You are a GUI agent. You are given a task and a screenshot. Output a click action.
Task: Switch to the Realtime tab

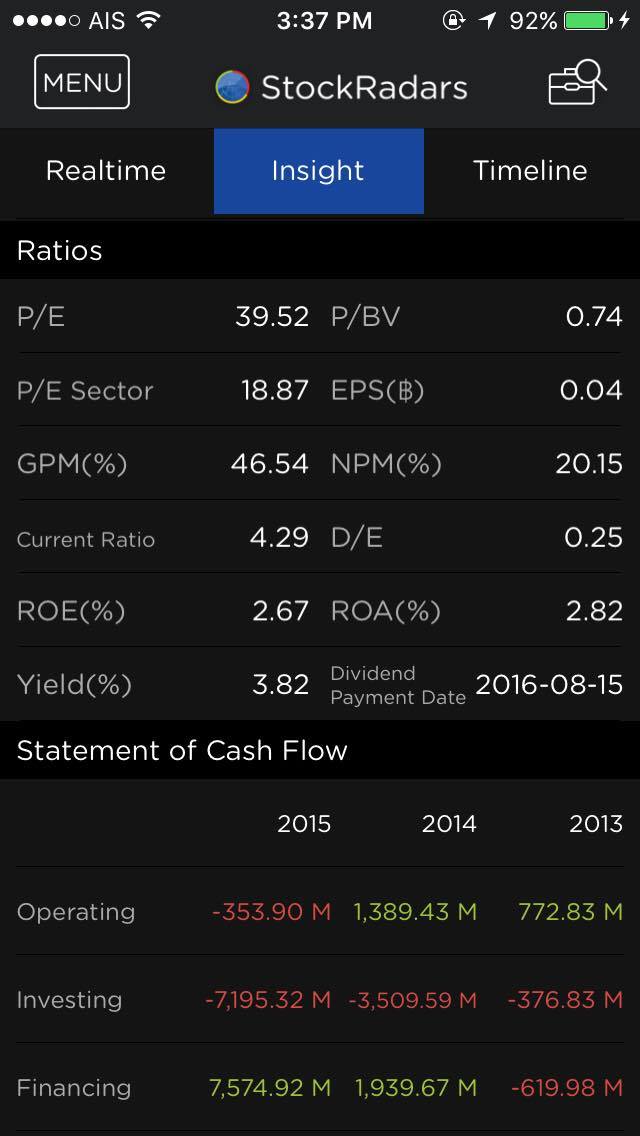tap(106, 170)
